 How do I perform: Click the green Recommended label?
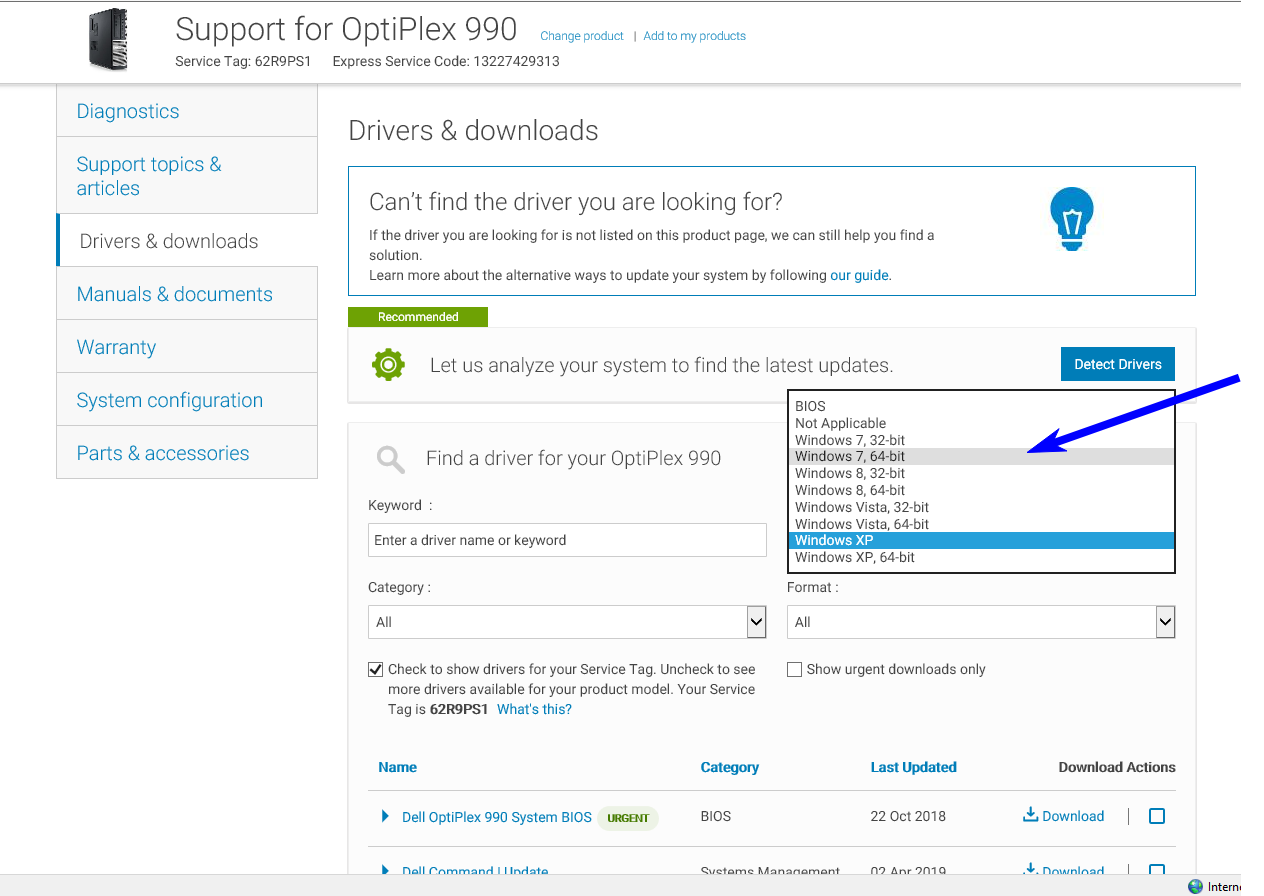point(418,317)
